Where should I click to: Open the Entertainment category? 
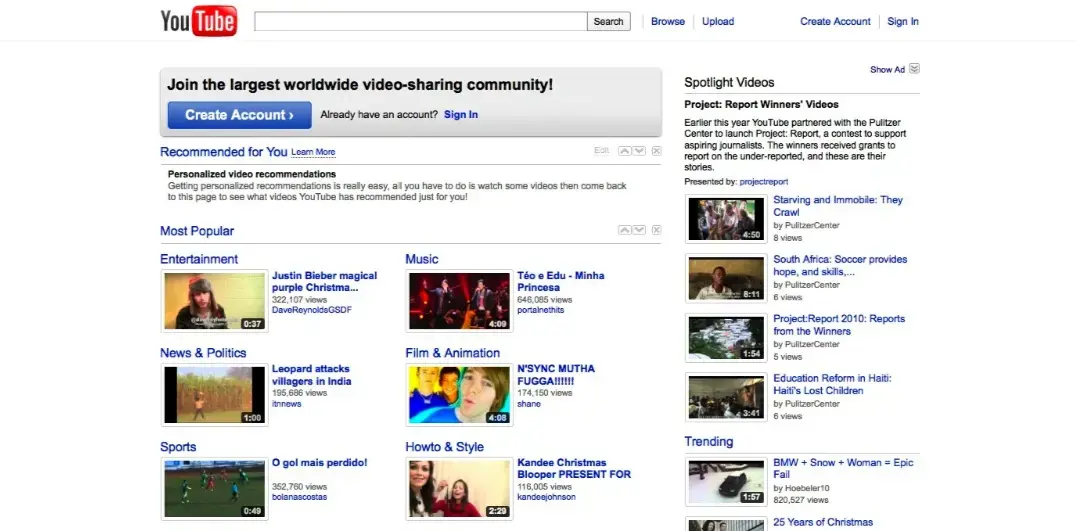coord(199,259)
